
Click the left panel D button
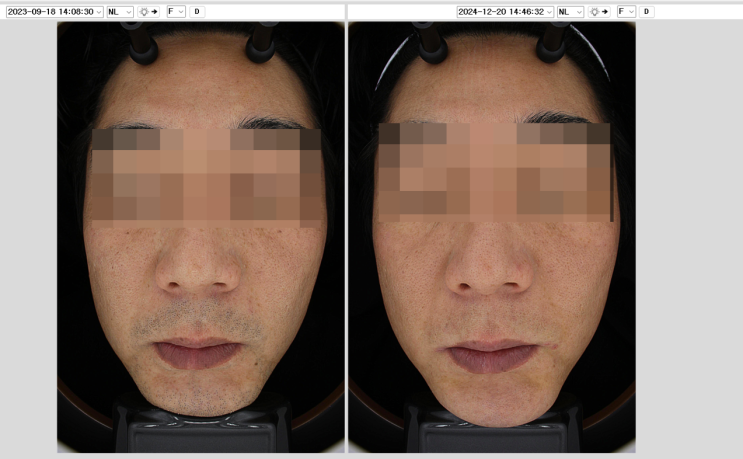(197, 12)
